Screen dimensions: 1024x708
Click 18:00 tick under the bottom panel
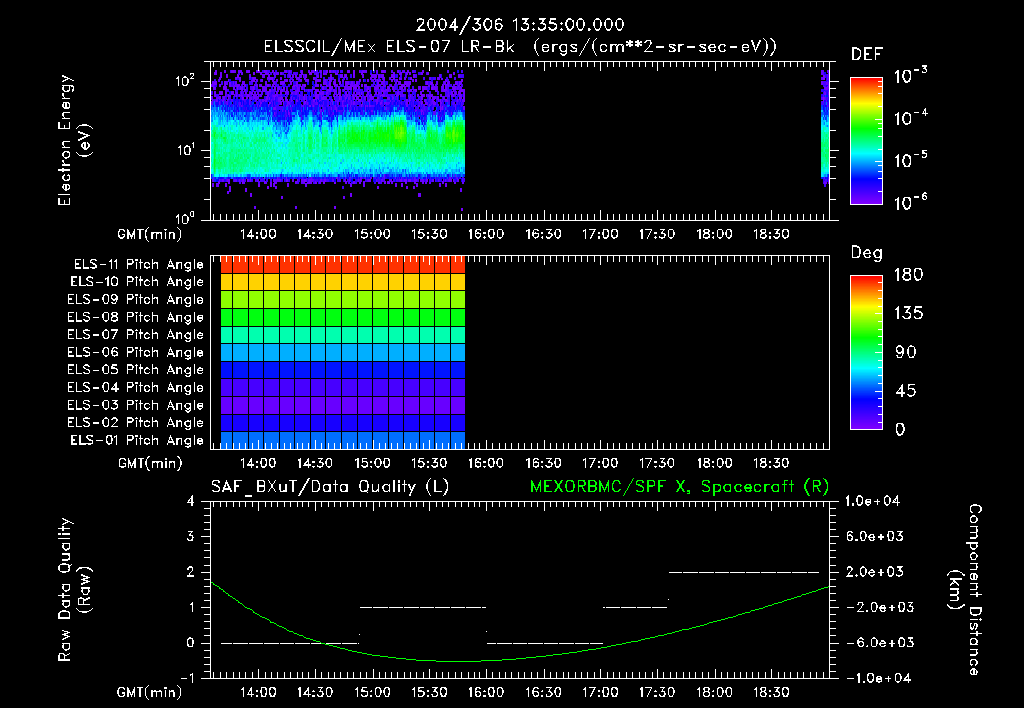(714, 692)
